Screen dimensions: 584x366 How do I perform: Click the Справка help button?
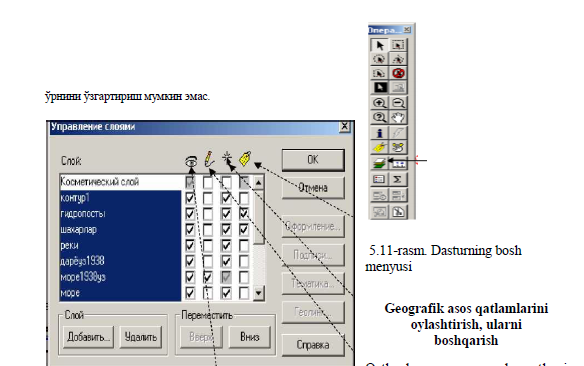[x=313, y=345]
